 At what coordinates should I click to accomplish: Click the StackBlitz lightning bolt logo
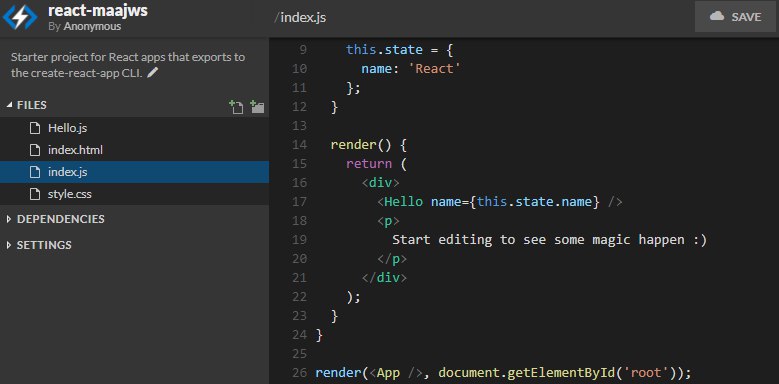click(20, 17)
